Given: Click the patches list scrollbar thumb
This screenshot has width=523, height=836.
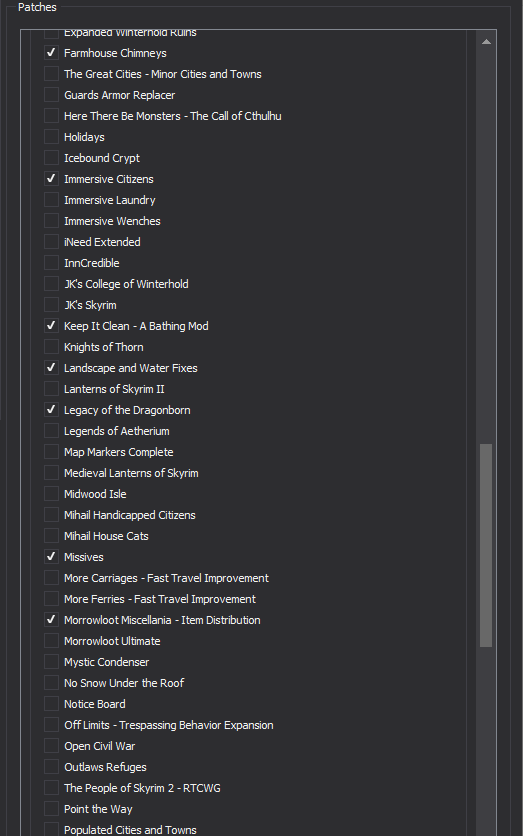Looking at the screenshot, I should point(486,545).
